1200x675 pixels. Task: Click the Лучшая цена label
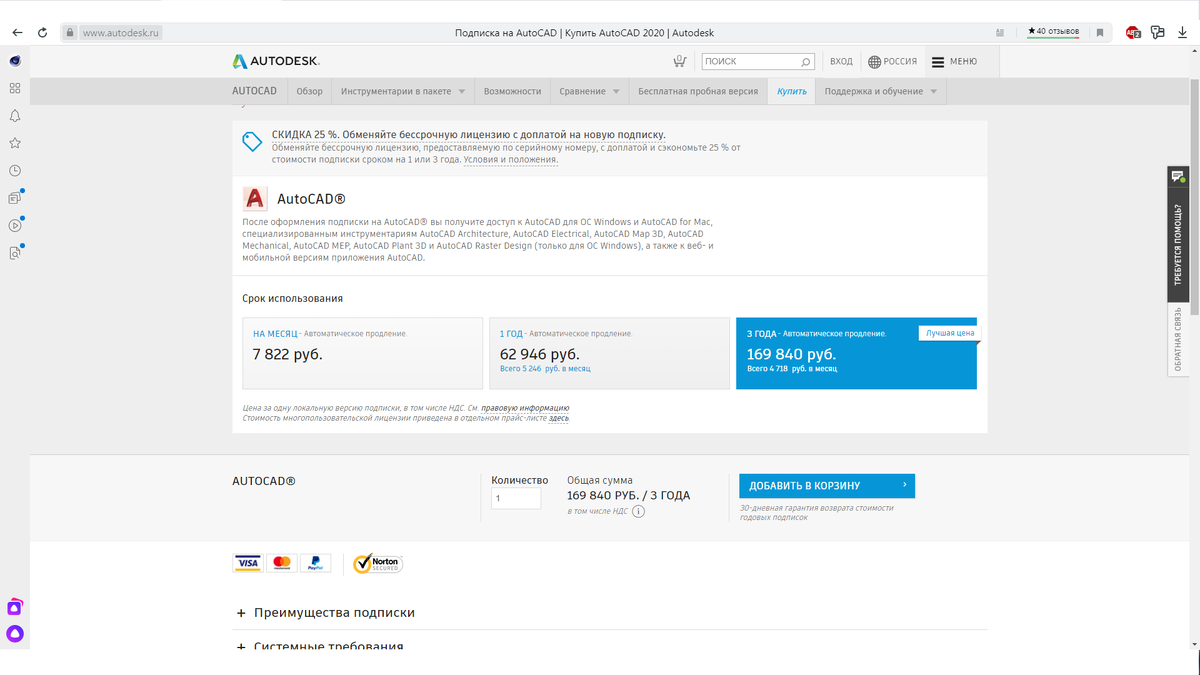point(949,333)
